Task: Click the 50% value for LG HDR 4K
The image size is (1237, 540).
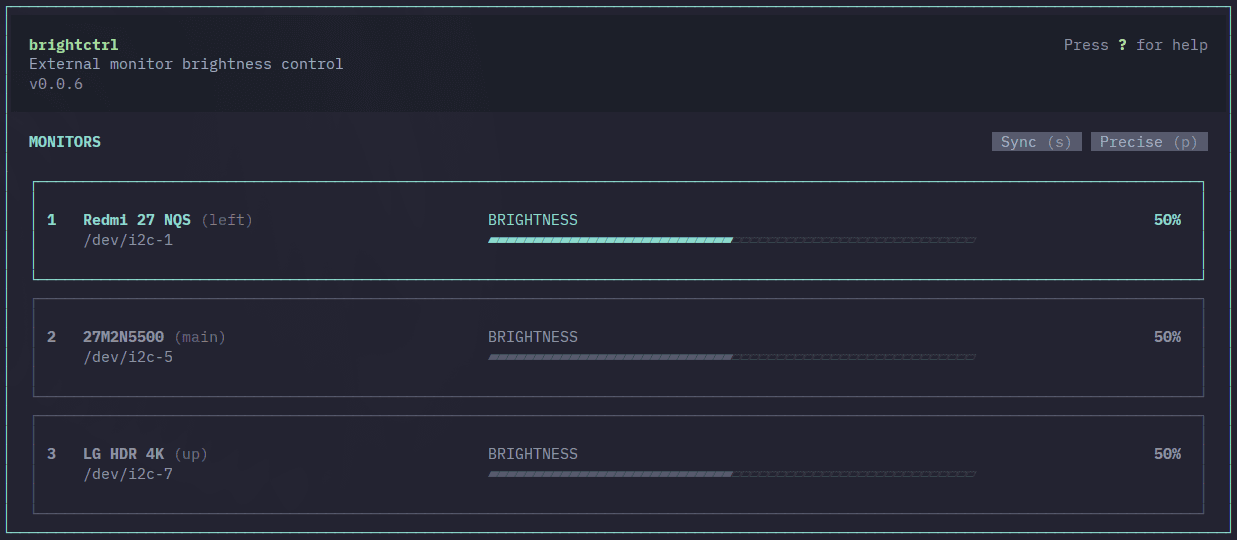Action: point(1167,454)
